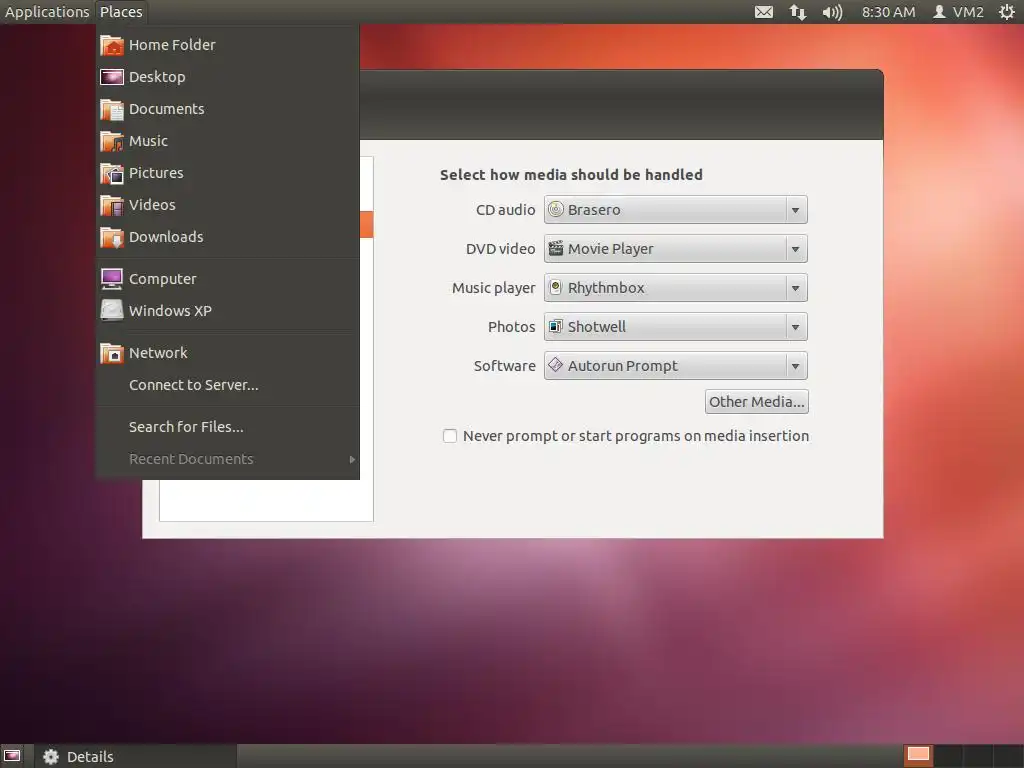Open the sound volume indicator

[x=832, y=12]
